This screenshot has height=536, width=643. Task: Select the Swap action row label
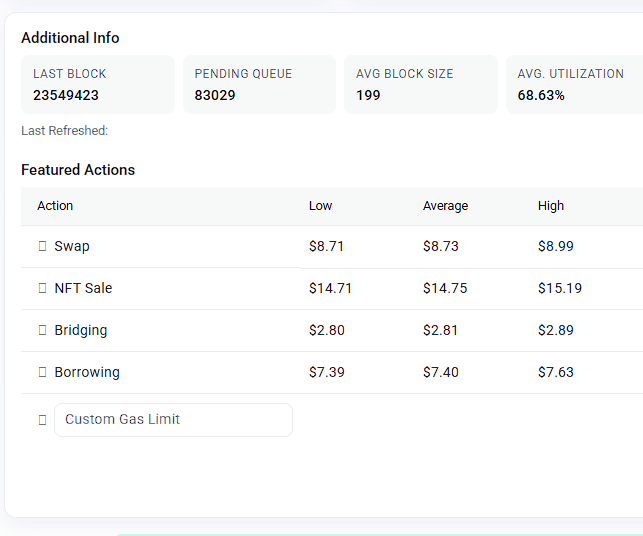72,246
